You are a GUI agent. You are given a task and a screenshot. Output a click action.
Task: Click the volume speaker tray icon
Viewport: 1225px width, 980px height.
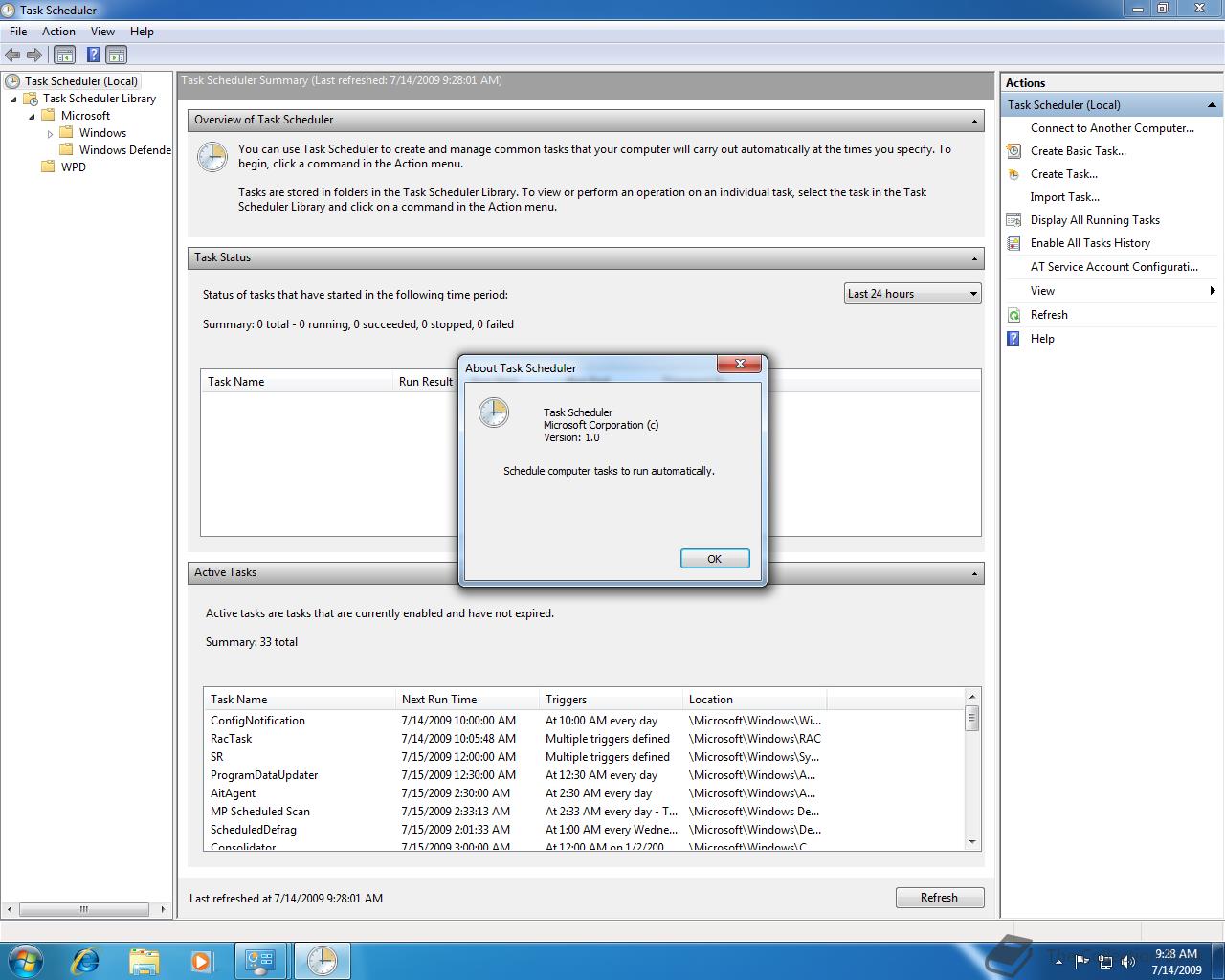[1127, 962]
